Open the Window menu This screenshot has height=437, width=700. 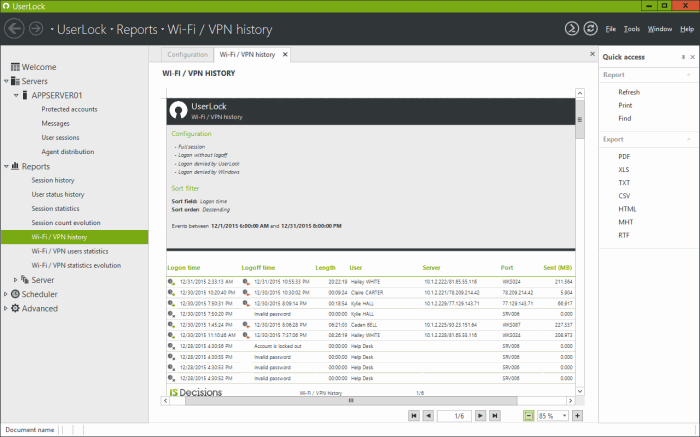pos(660,29)
